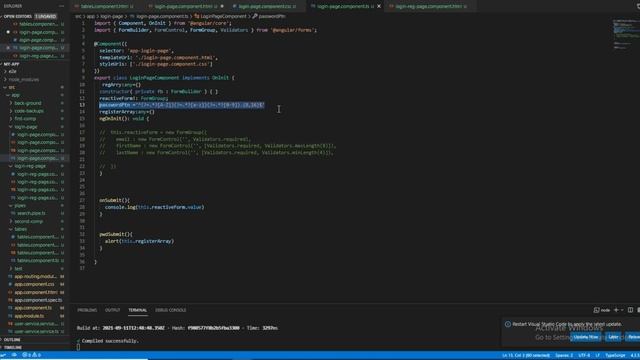Change indentation via Spaces: 2

point(564,356)
